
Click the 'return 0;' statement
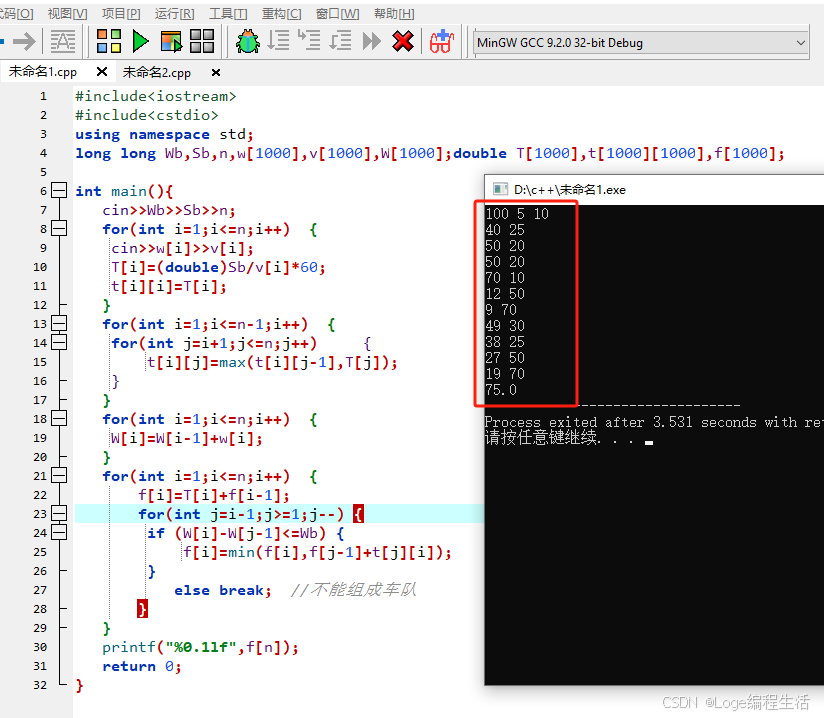click(x=142, y=666)
